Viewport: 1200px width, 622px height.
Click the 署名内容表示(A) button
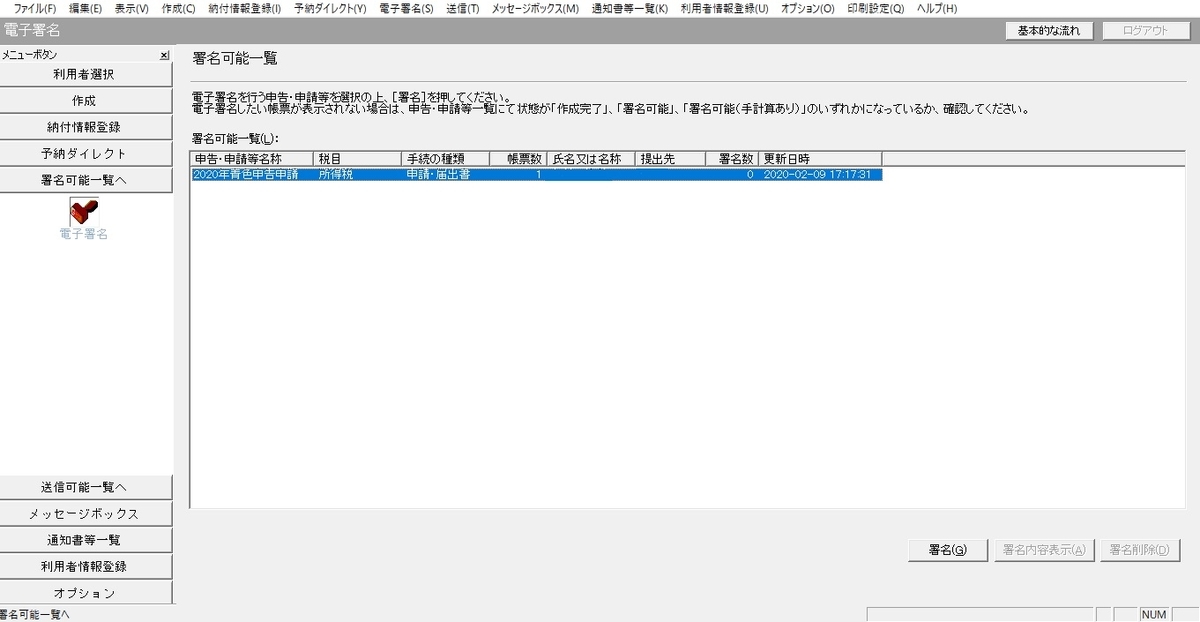[1043, 550]
